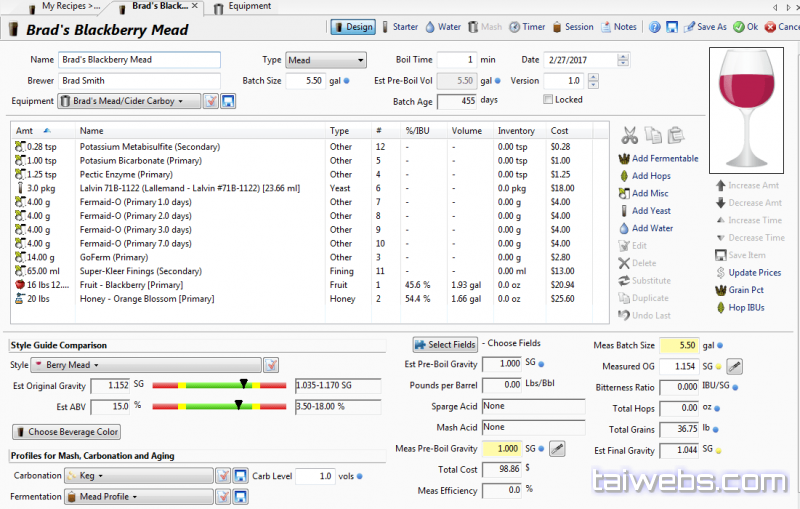Click Add Hops
The width and height of the screenshot is (800, 509).
650,176
